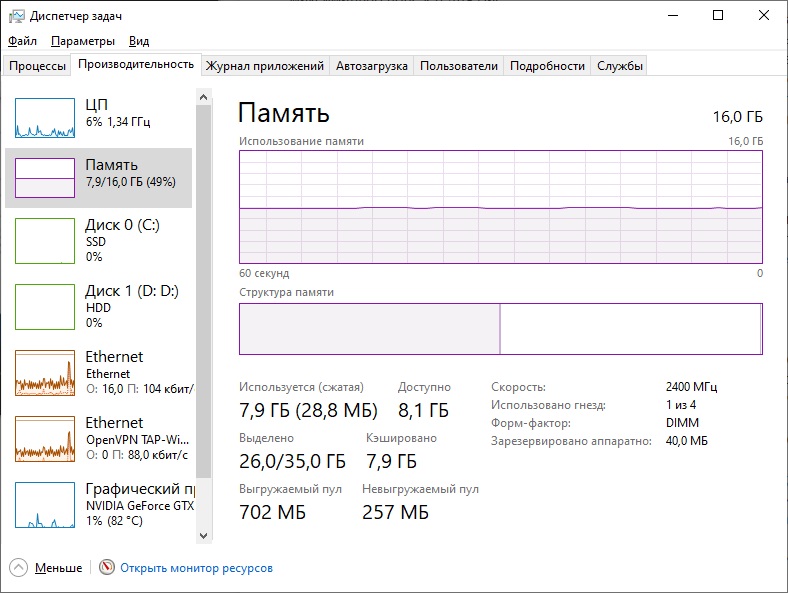
Task: Select the first Ethernet adapter graph
Action: coord(45,372)
